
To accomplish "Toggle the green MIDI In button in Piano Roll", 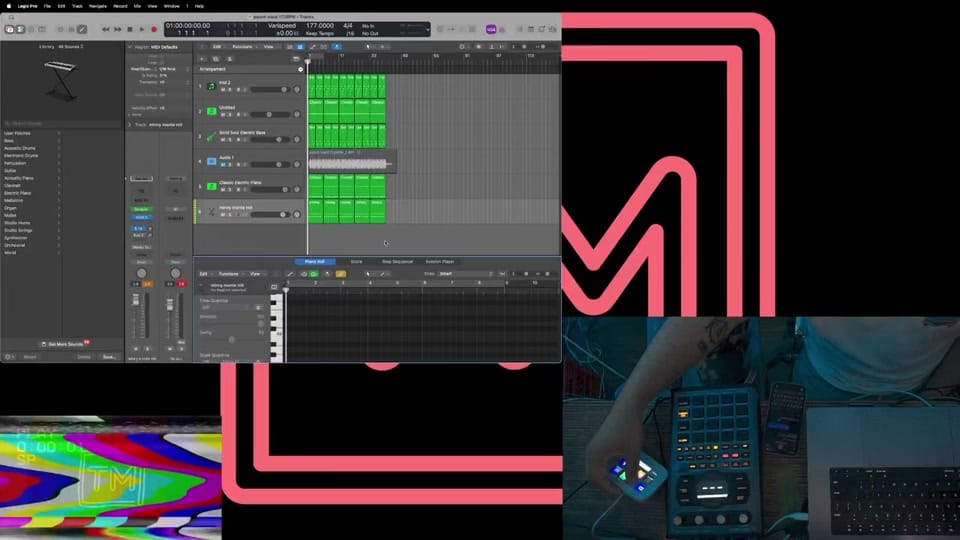I will click(x=314, y=274).
